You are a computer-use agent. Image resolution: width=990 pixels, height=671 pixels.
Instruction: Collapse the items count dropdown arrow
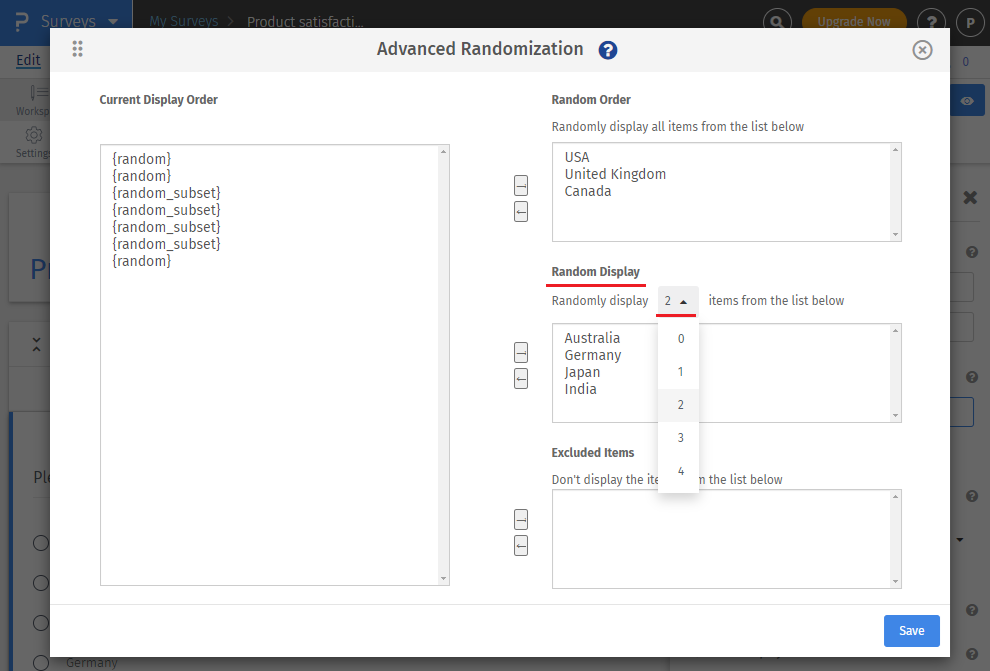click(685, 300)
